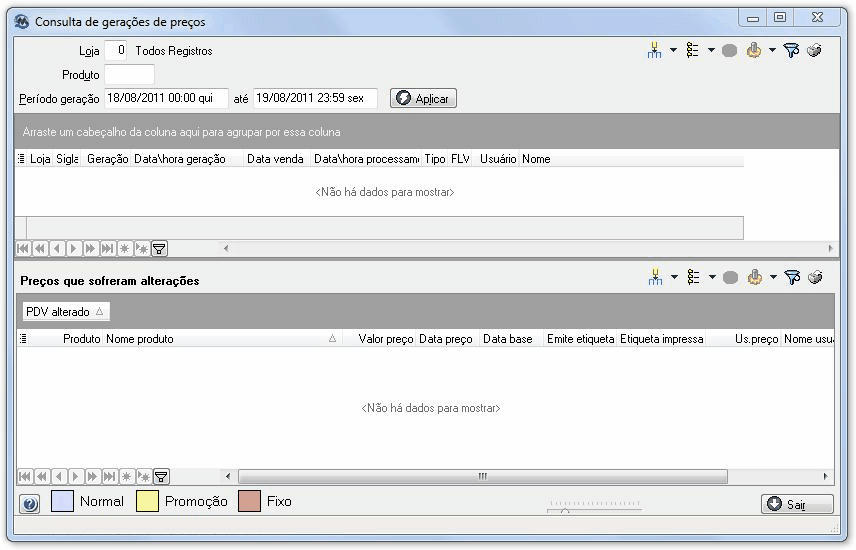Open column chooser indicator in lower grid
Screen dimensions: 856x550
(23, 339)
